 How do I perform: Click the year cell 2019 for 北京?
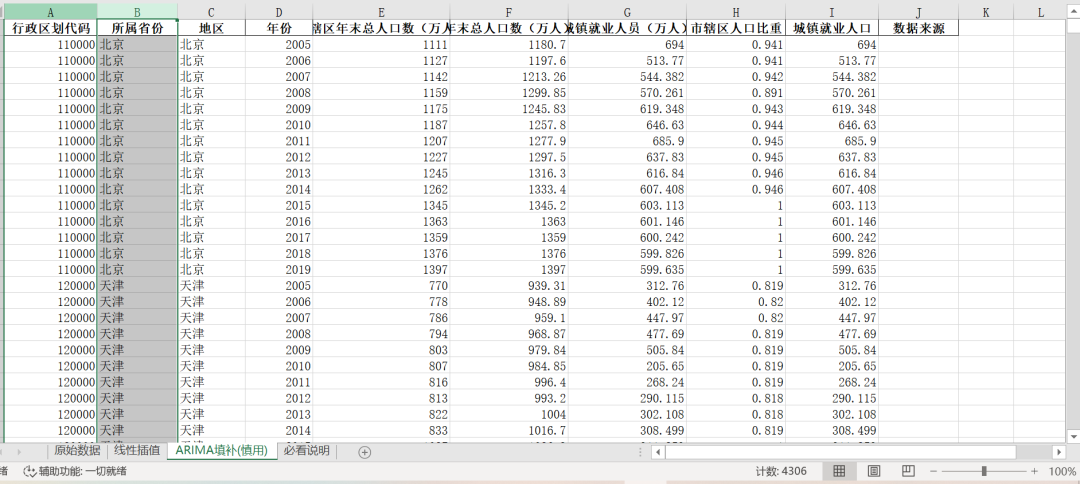[x=279, y=269]
